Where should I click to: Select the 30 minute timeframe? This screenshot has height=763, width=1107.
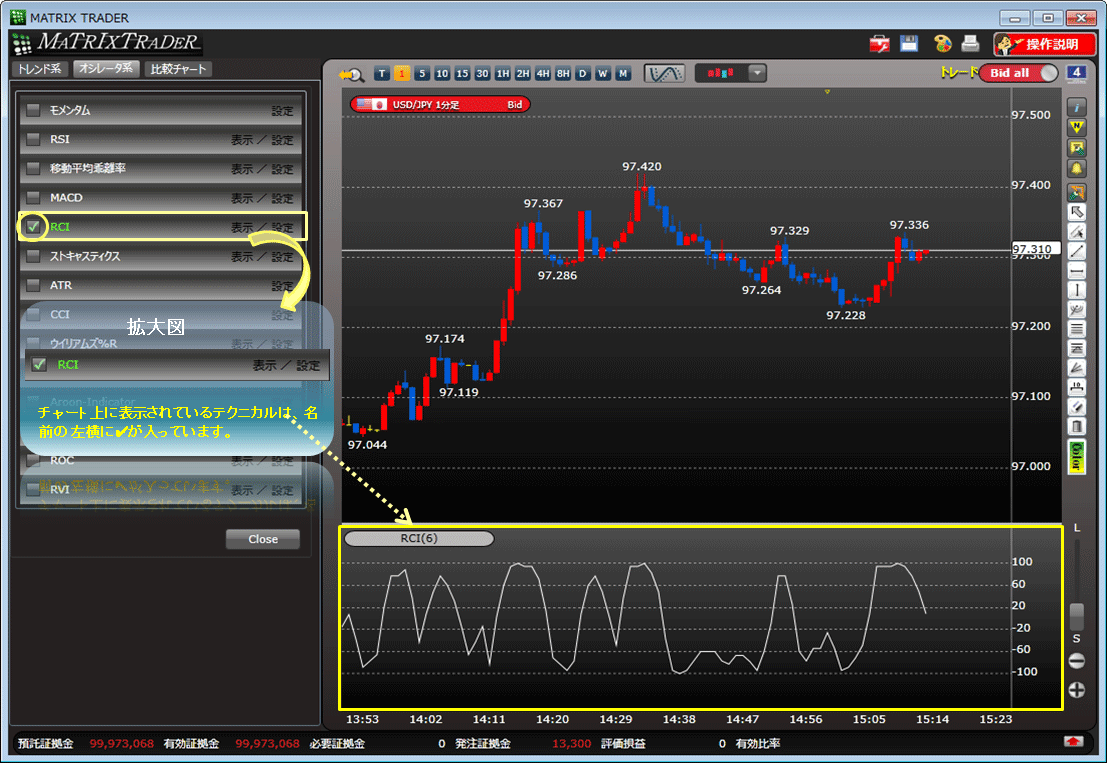[x=482, y=73]
